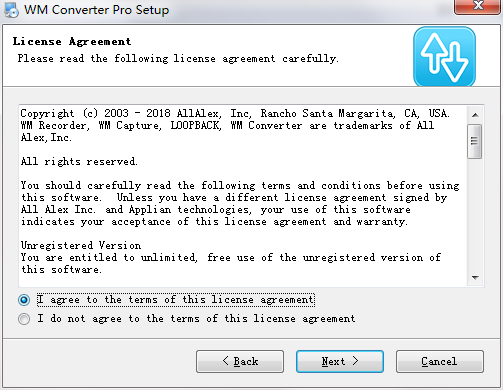Image resolution: width=503 pixels, height=390 pixels.
Task: Go back with the Back button
Action: (240, 361)
